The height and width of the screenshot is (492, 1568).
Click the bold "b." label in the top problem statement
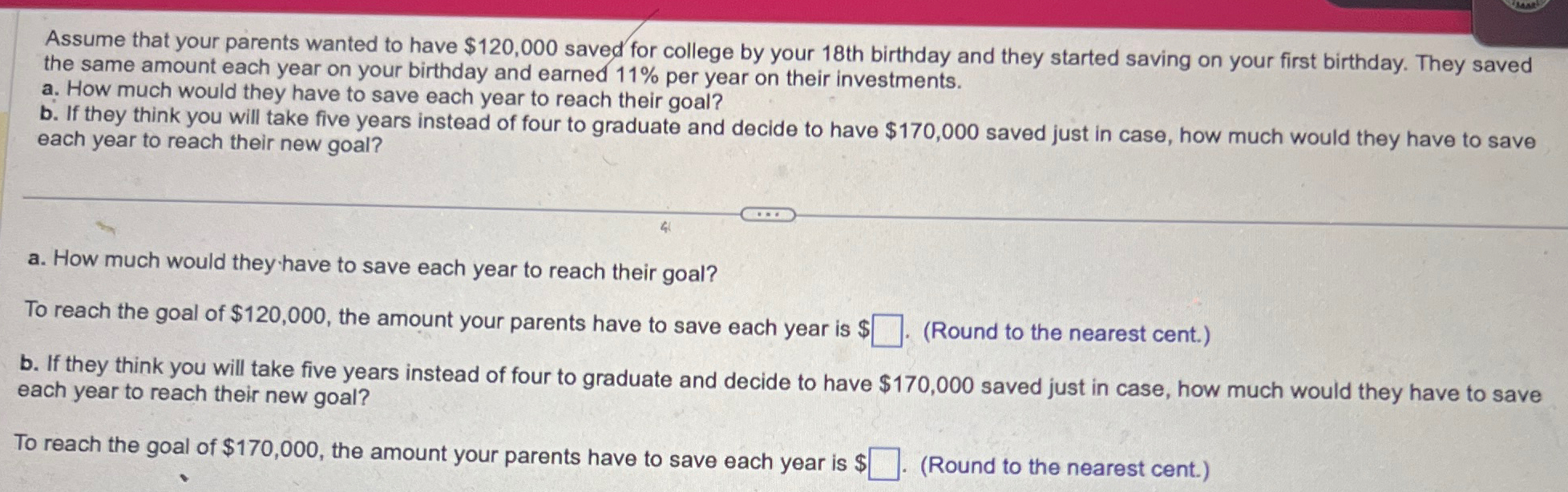point(49,113)
